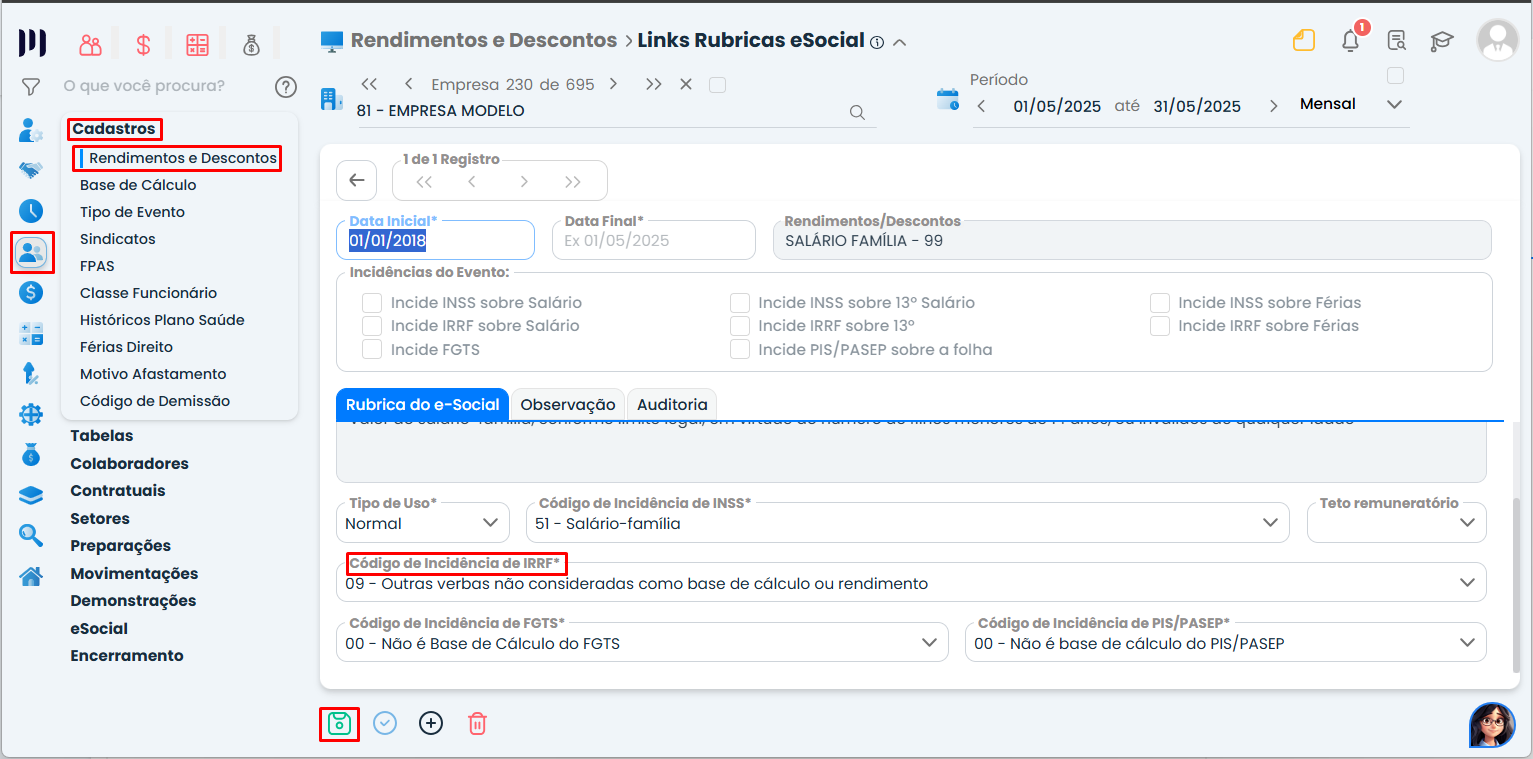Select Base de Cálculo in the Cadastros menu
This screenshot has width=1533, height=759.
pyautogui.click(x=138, y=185)
